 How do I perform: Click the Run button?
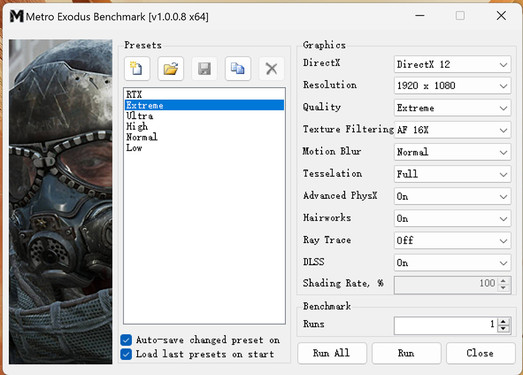[406, 353]
